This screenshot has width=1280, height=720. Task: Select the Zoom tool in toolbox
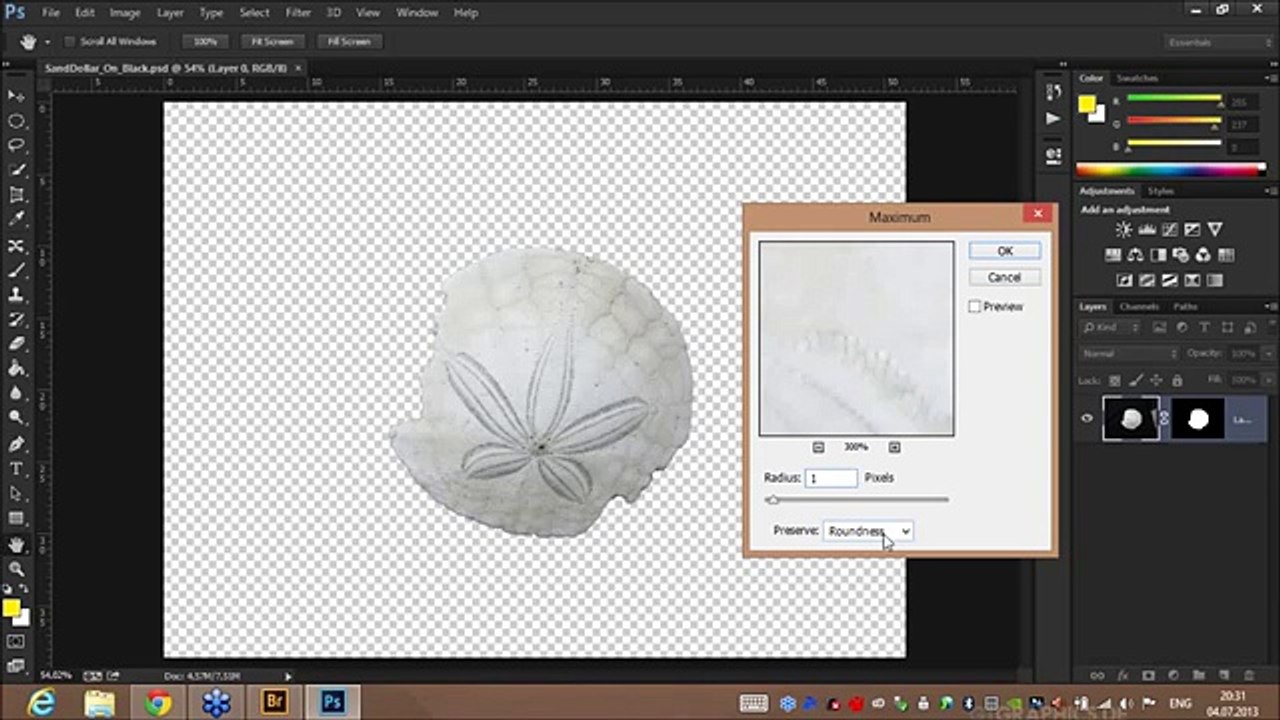(16, 569)
